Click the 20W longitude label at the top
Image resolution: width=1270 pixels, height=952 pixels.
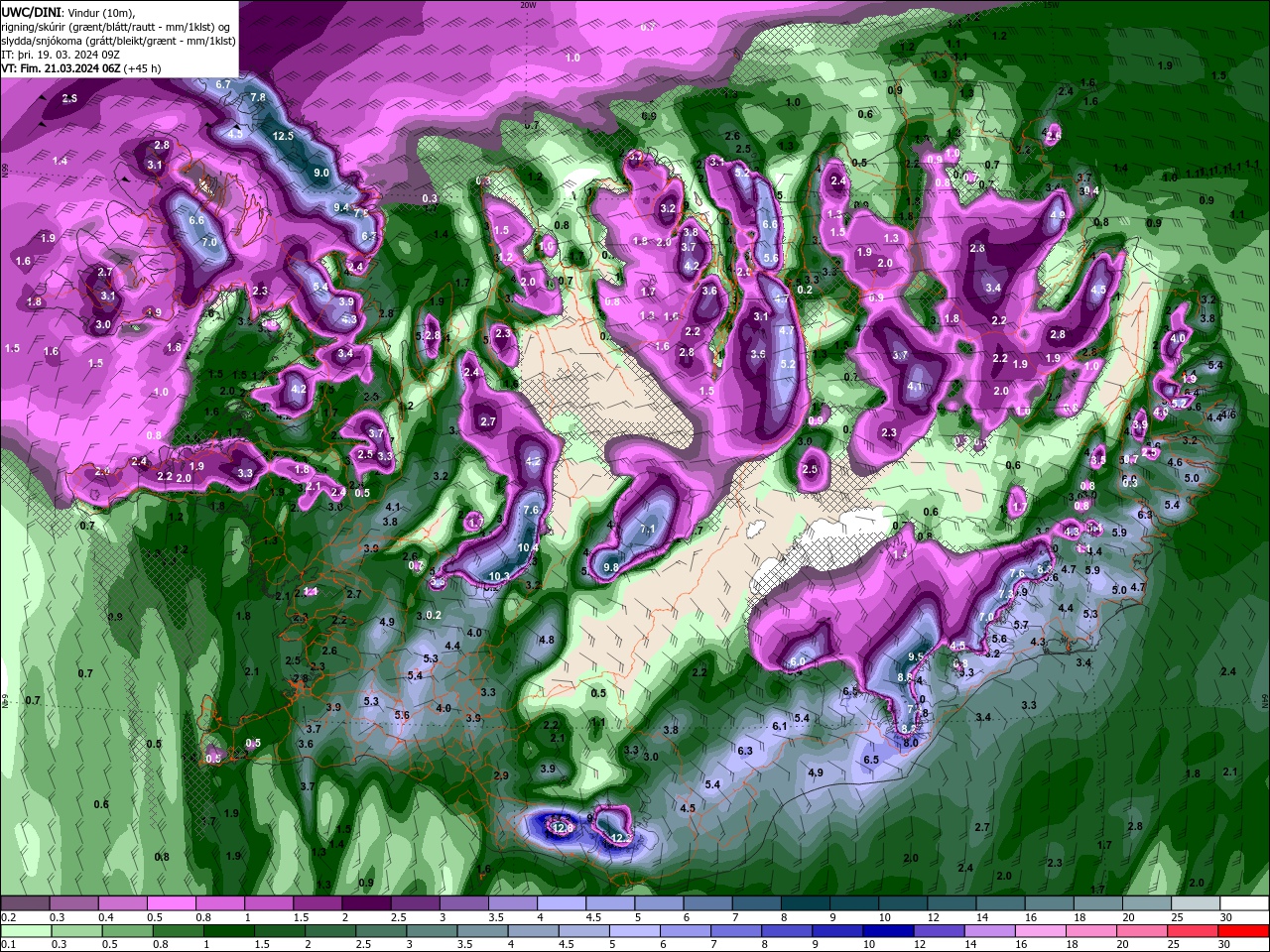point(527,4)
